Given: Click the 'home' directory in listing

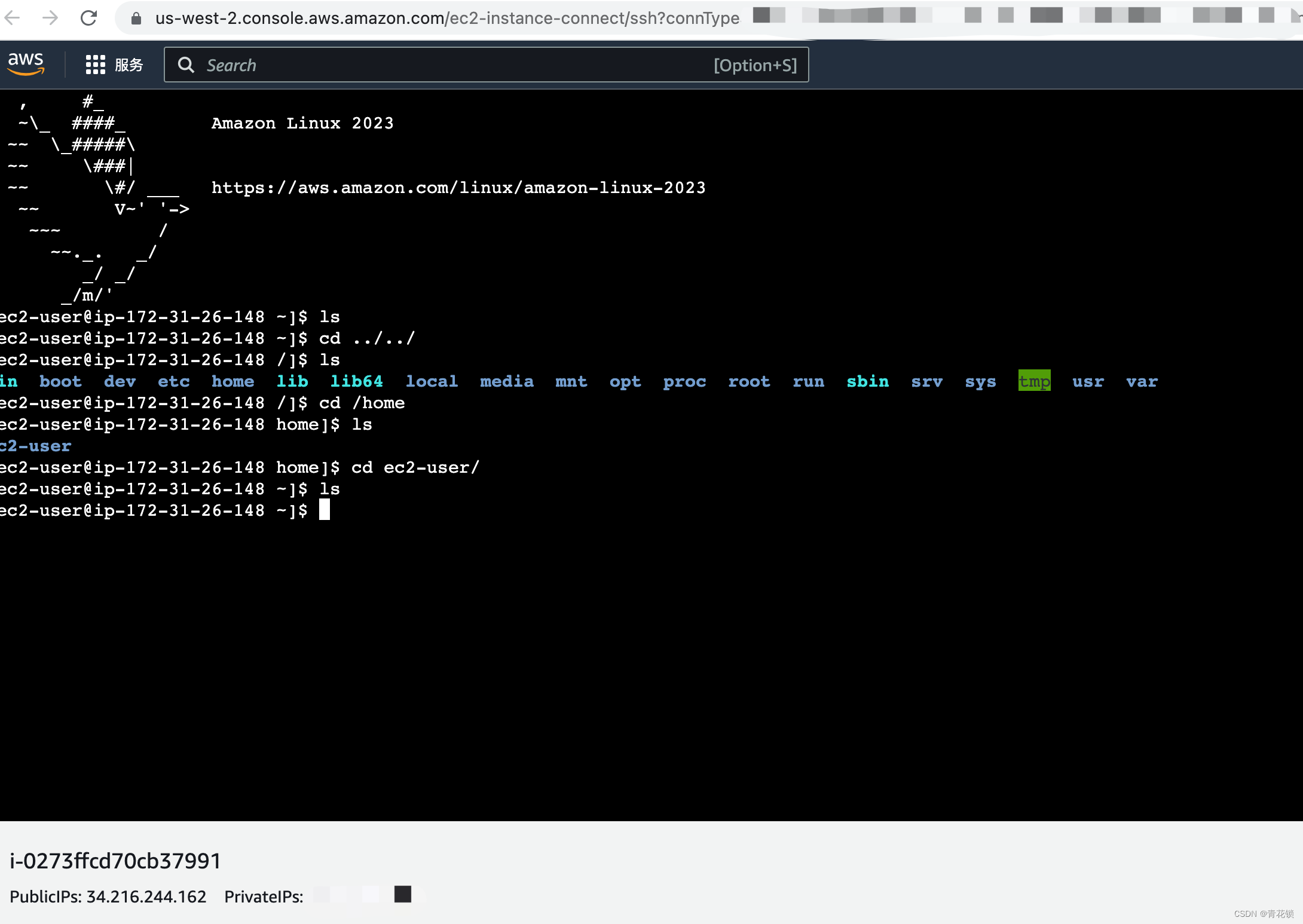Looking at the screenshot, I should pyautogui.click(x=233, y=381).
